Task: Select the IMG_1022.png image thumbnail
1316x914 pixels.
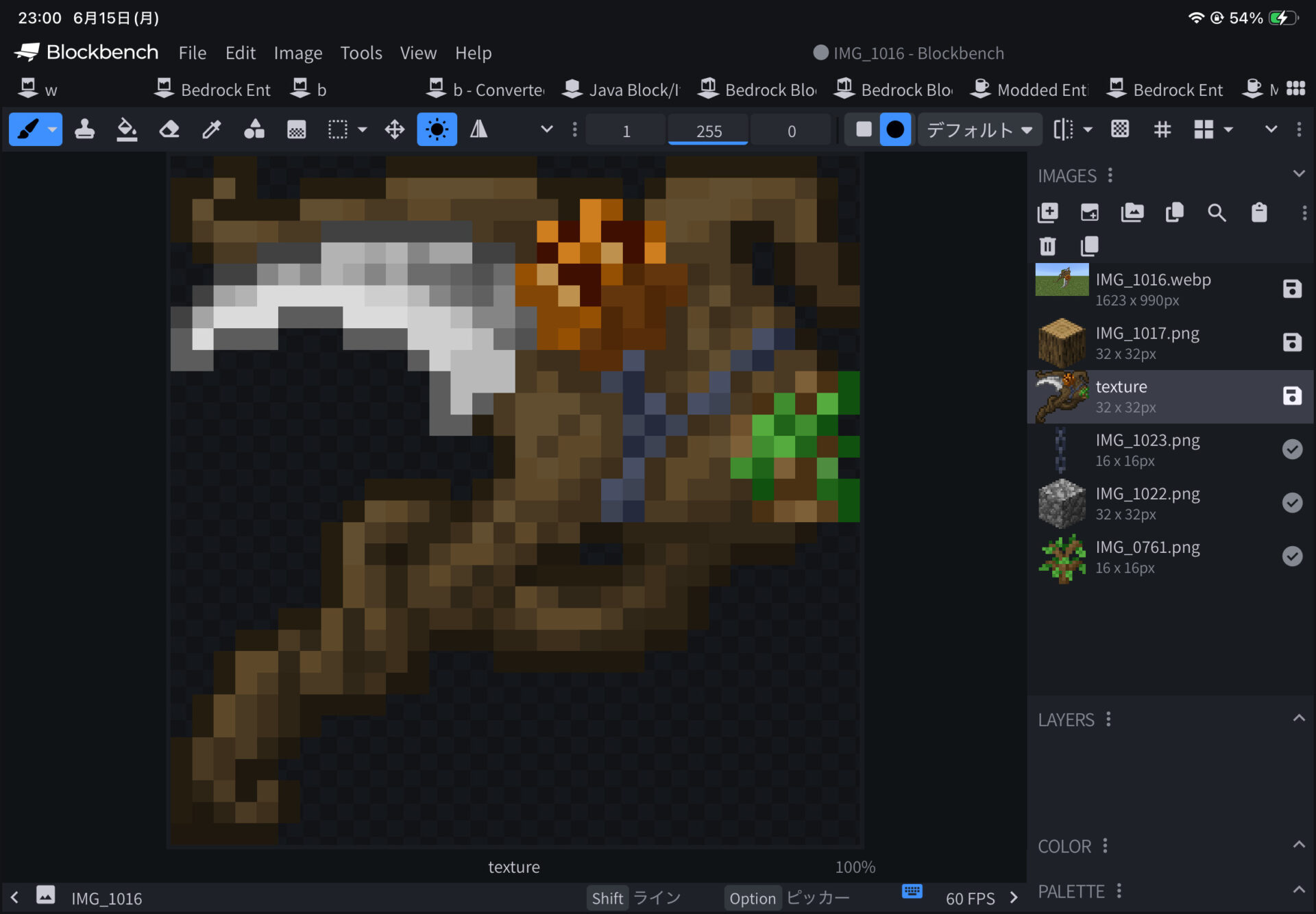Action: (x=1062, y=504)
